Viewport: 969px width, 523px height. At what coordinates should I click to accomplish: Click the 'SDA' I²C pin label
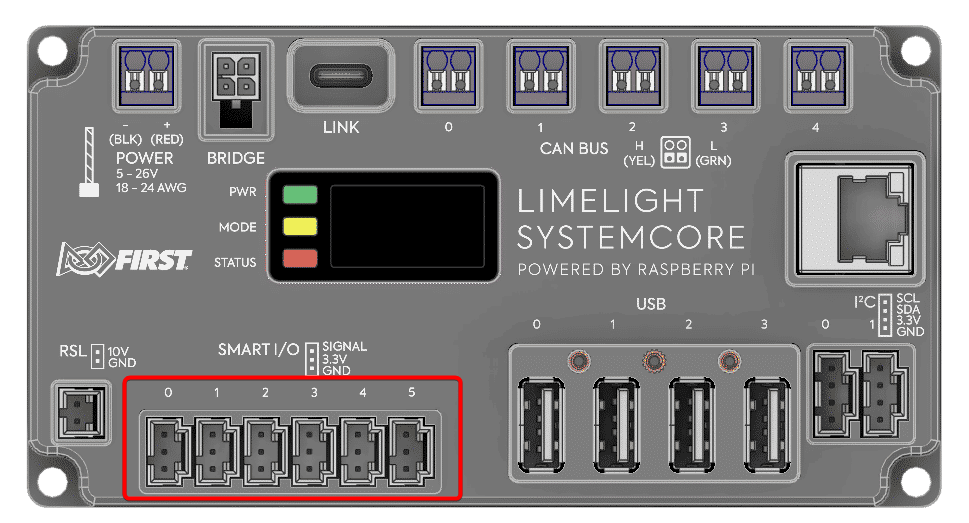click(x=908, y=310)
